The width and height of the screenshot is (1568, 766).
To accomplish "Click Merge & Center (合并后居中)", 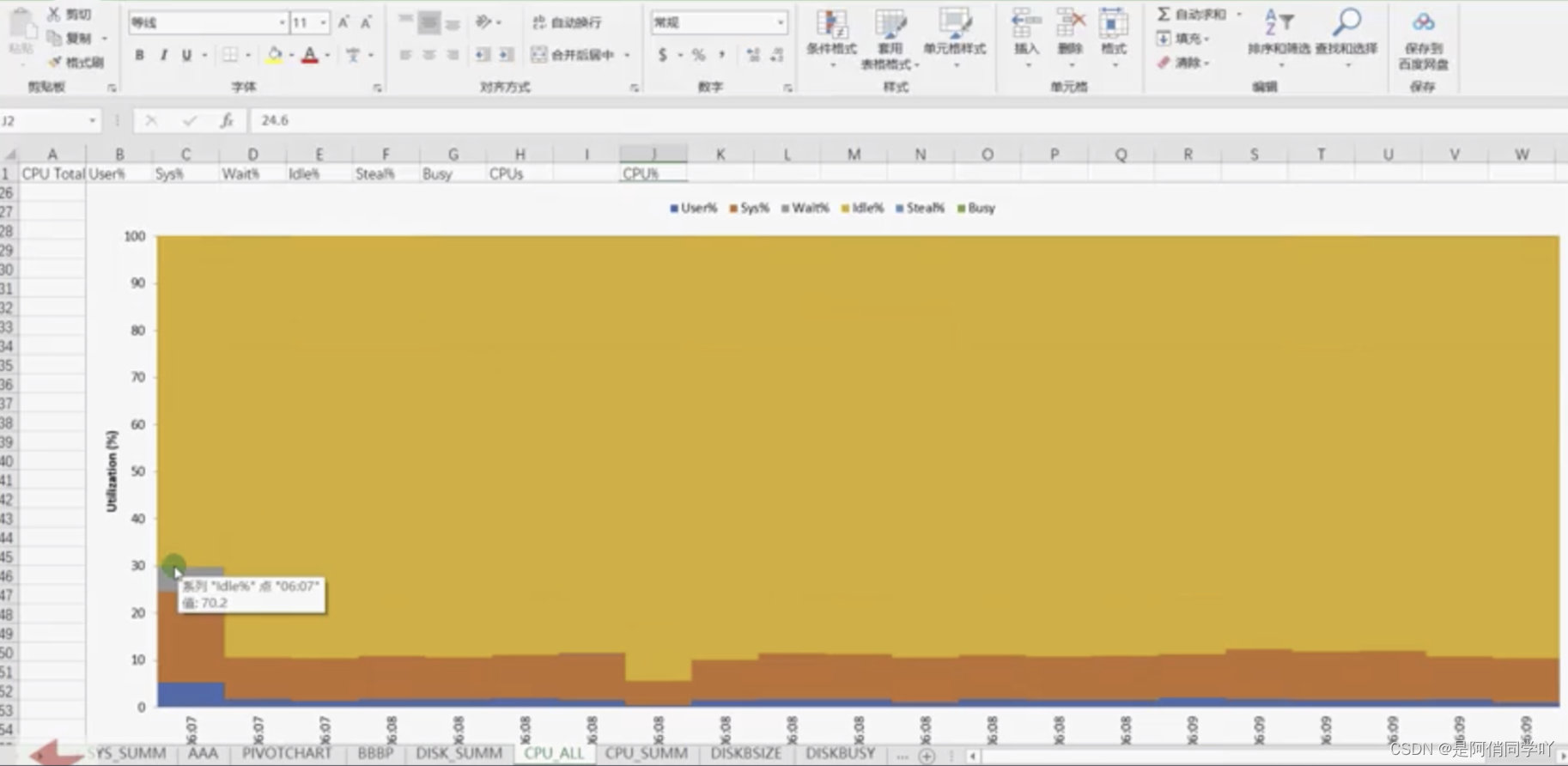I will click(573, 55).
